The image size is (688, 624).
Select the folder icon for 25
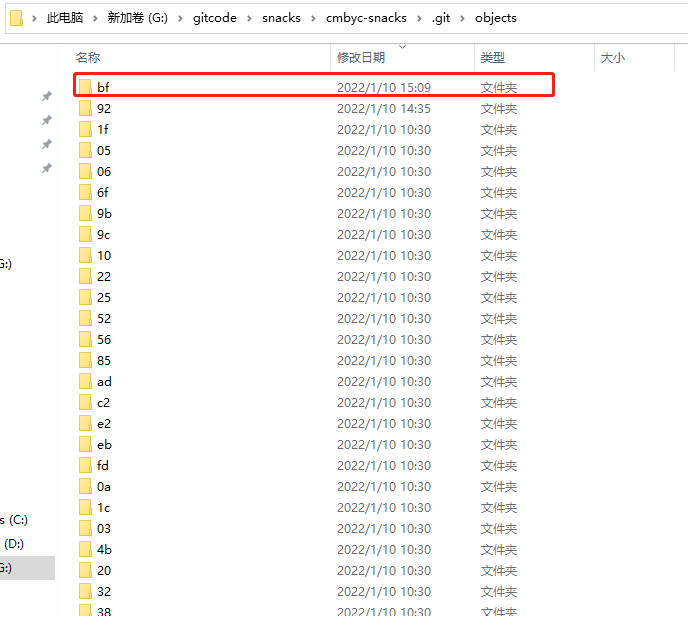(85, 297)
